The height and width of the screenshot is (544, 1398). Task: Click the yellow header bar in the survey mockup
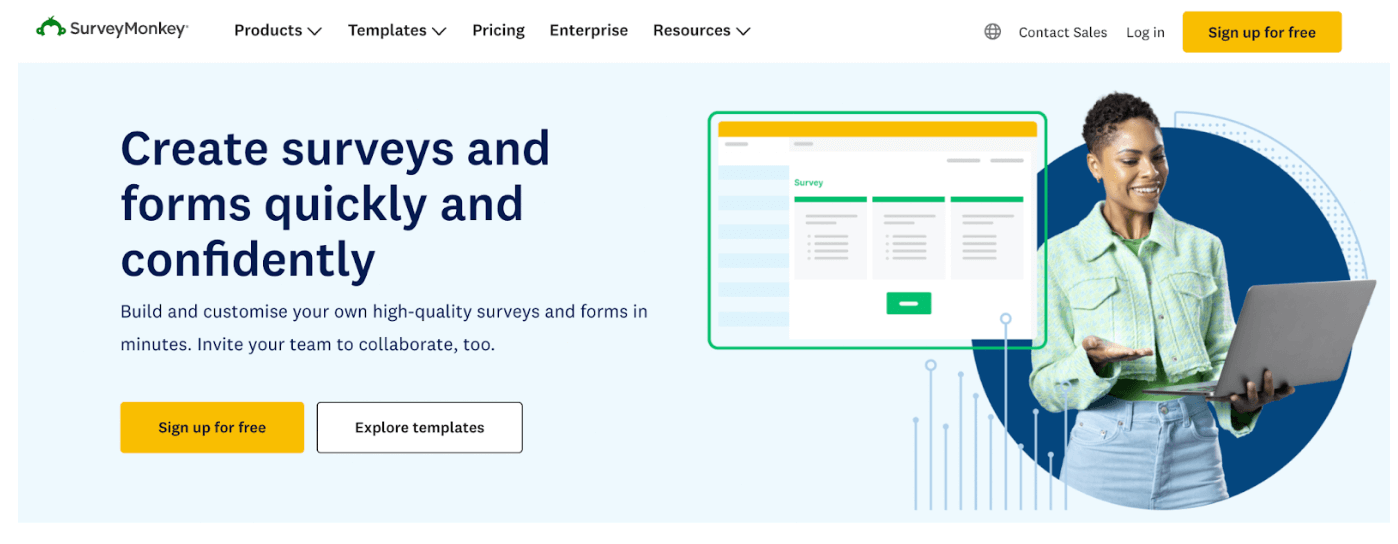[x=877, y=129]
